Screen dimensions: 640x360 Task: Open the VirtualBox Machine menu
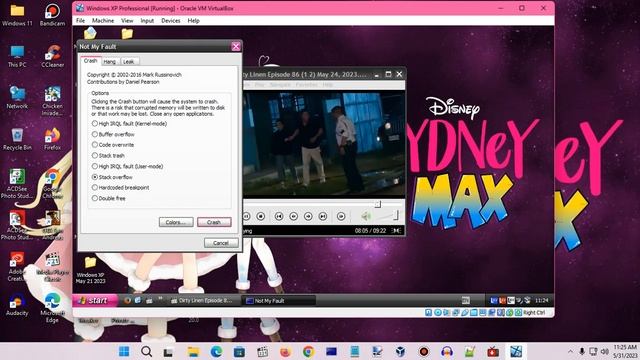click(x=103, y=20)
